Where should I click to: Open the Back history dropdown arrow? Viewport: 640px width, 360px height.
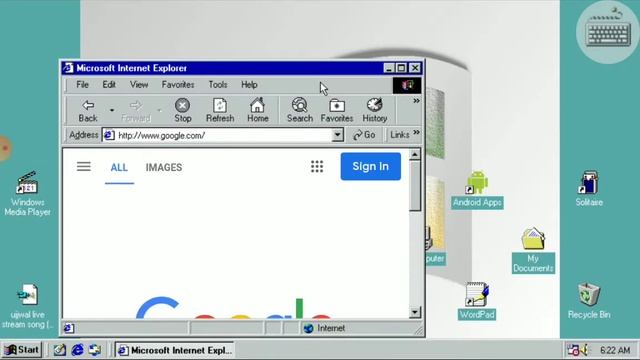[x=111, y=110]
